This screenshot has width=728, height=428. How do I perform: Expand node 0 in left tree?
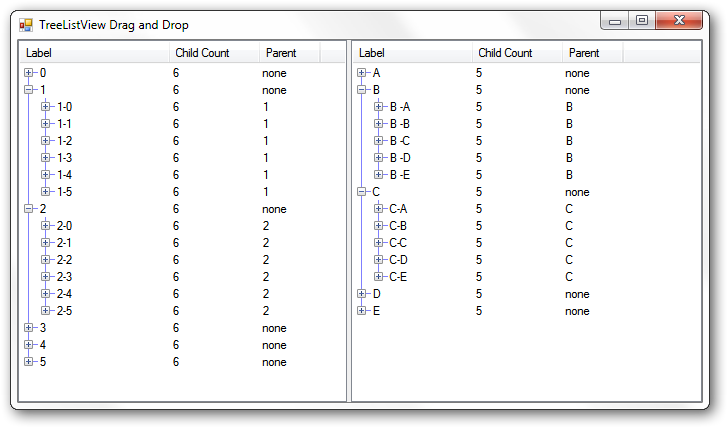coord(29,72)
